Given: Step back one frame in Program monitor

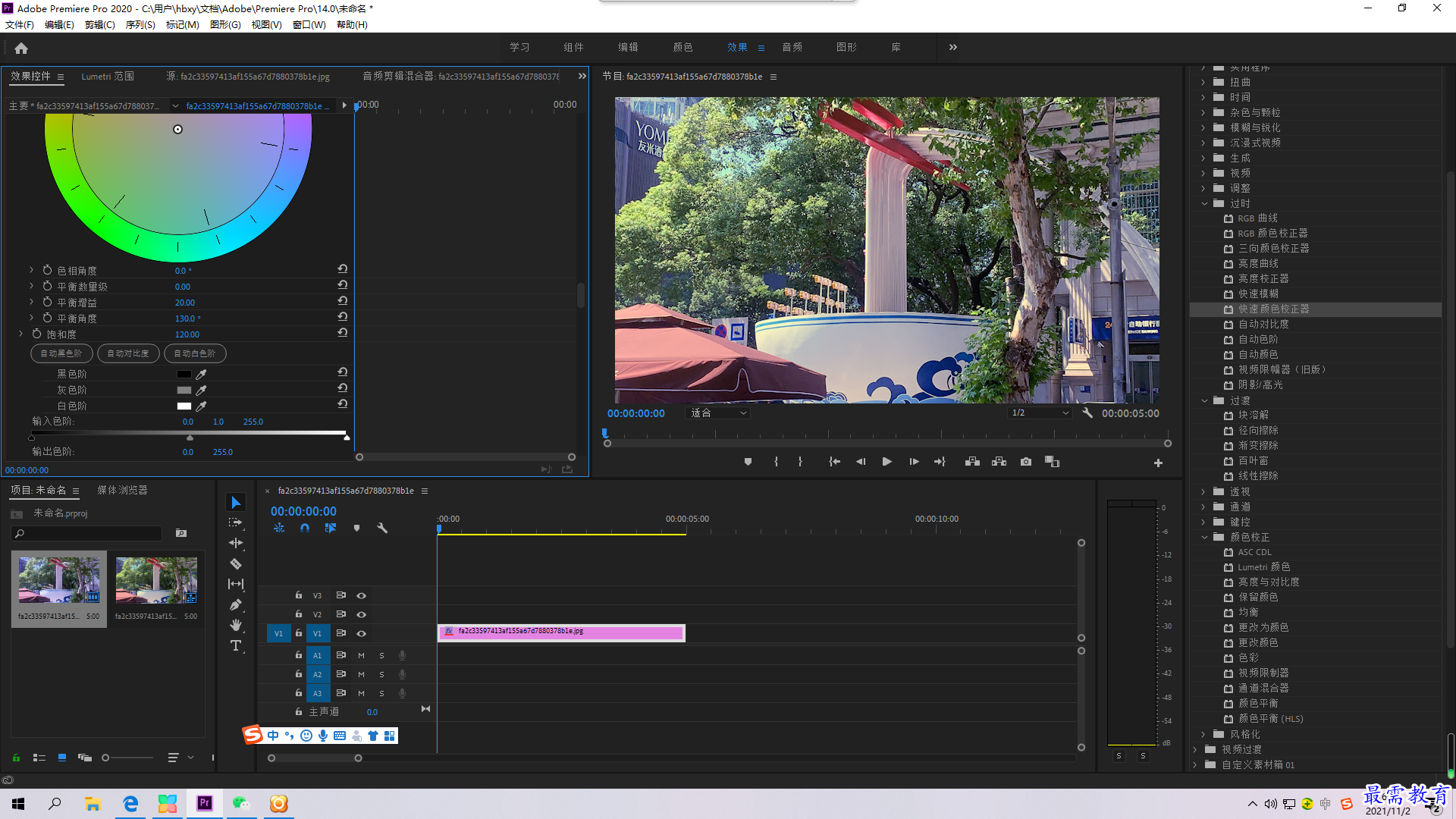Looking at the screenshot, I should click(861, 462).
